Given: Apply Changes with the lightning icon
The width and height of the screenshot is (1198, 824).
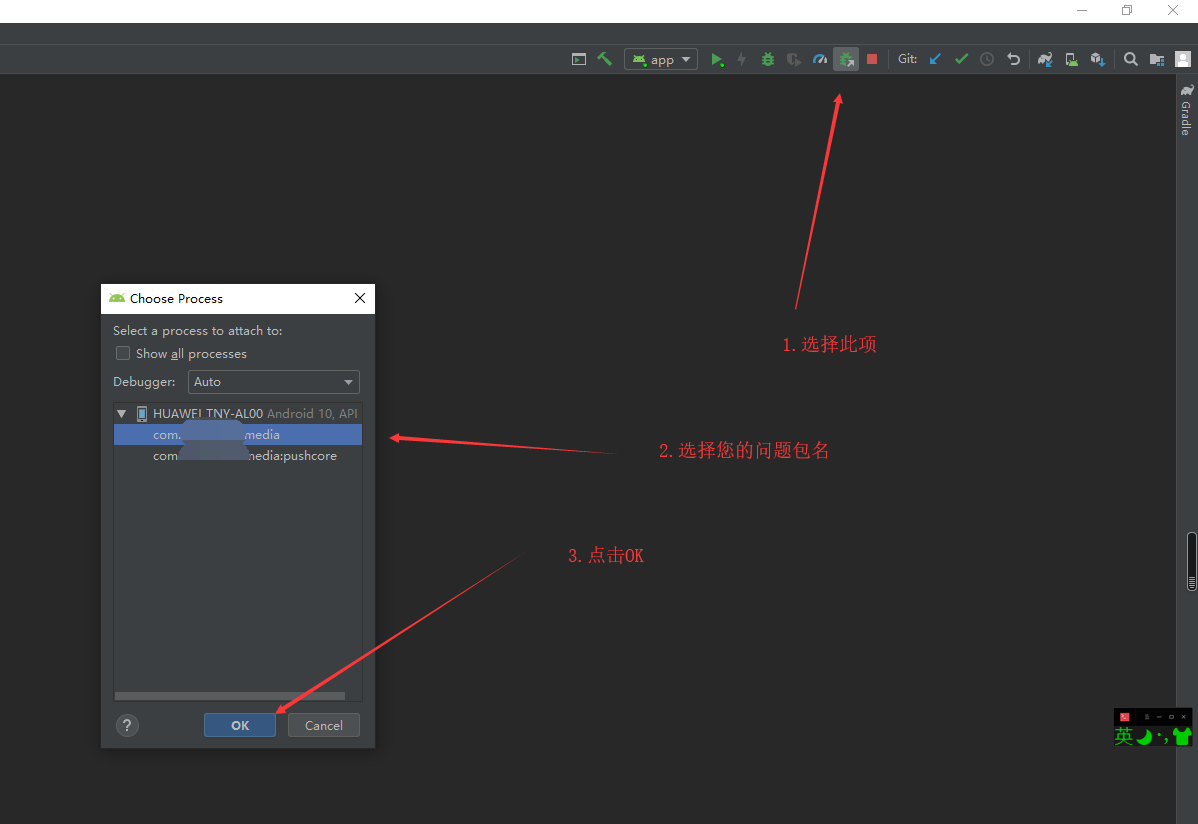Looking at the screenshot, I should pos(742,59).
